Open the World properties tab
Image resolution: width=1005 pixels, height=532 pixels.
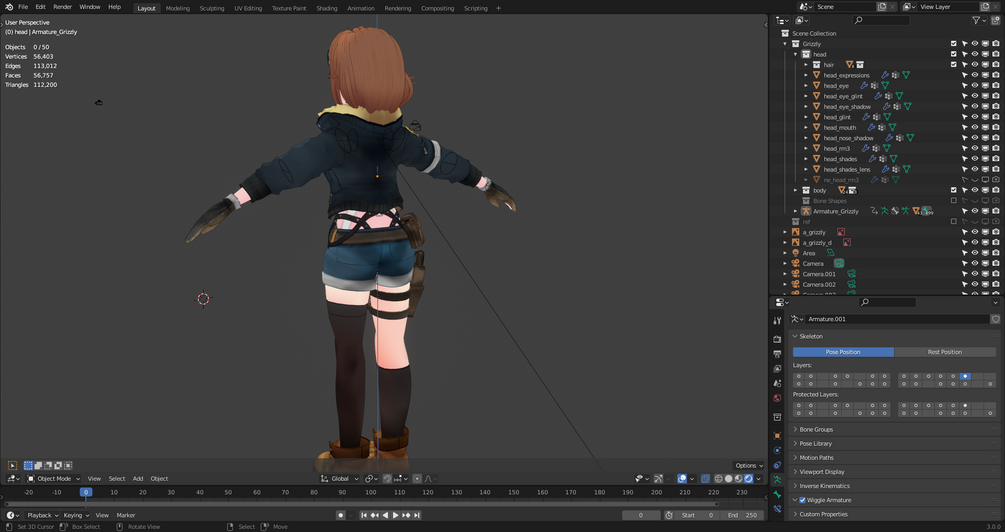(777, 398)
